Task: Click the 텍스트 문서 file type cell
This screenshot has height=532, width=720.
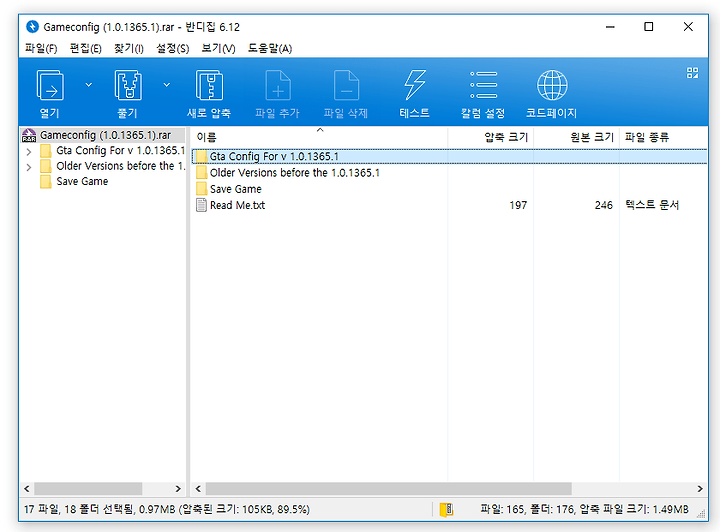Action: 652,205
